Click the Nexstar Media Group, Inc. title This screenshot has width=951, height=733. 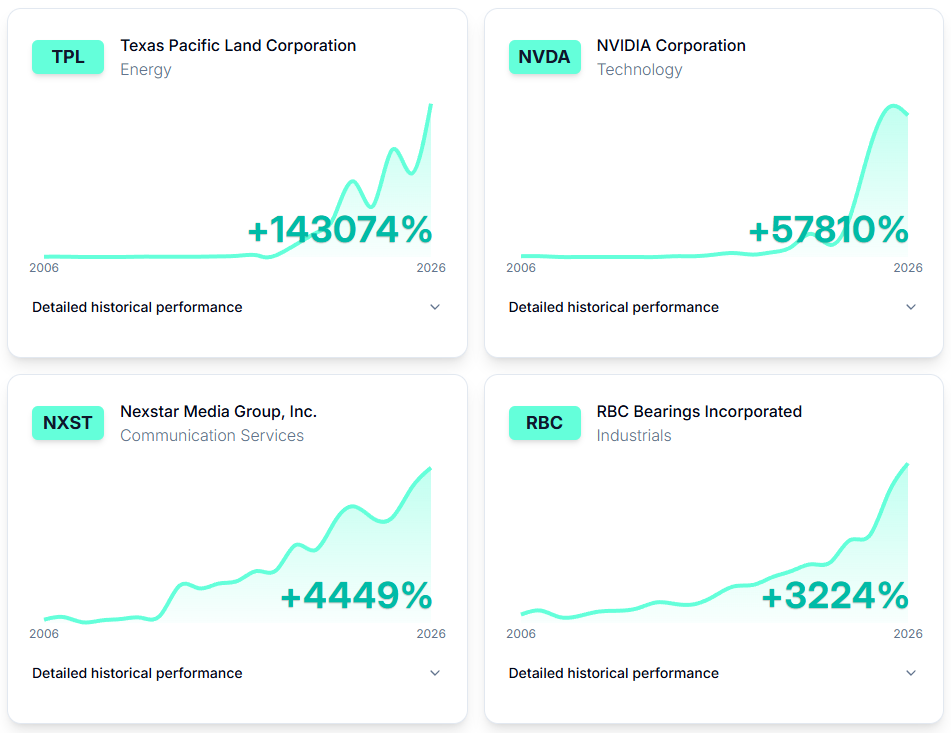tap(218, 412)
